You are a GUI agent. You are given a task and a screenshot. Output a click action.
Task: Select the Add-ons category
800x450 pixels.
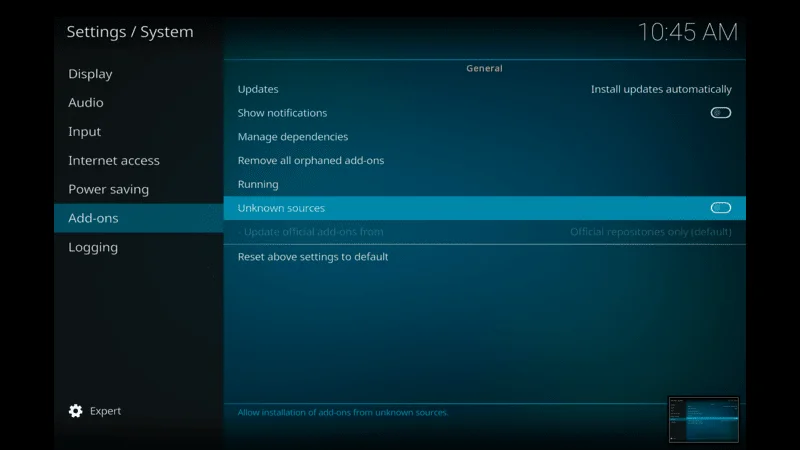[138, 218]
